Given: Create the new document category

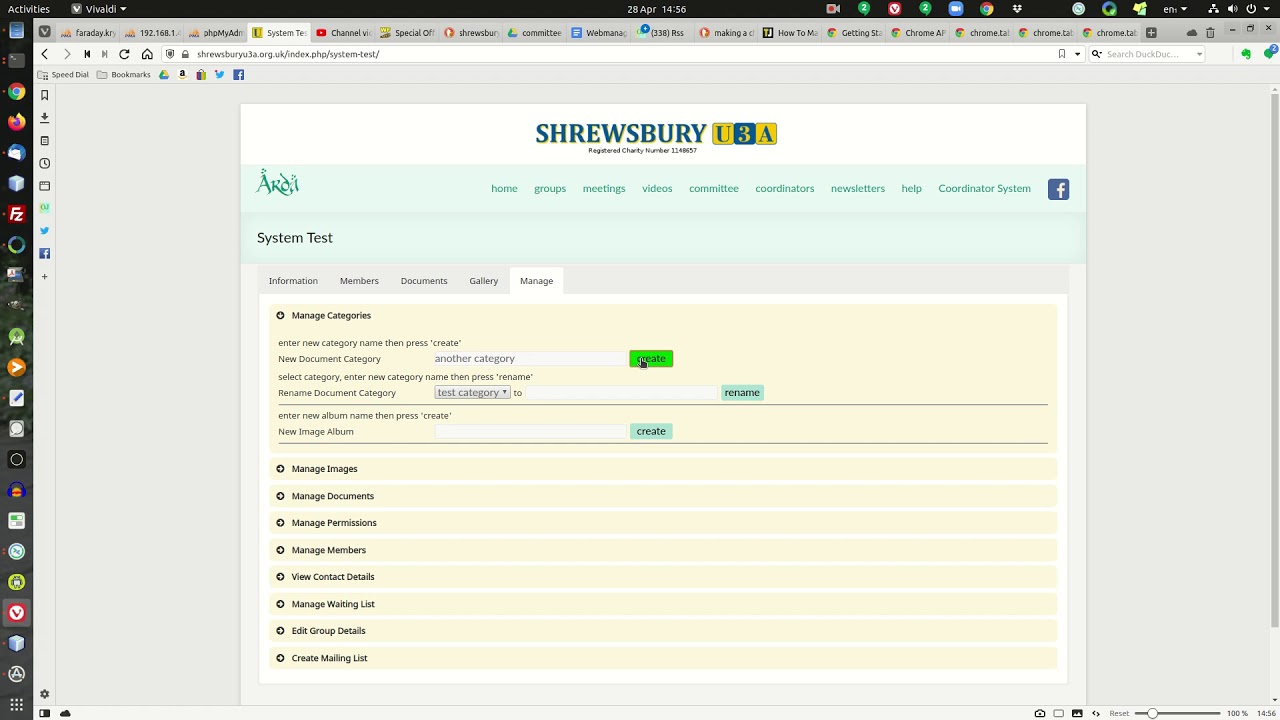Looking at the screenshot, I should [651, 359].
